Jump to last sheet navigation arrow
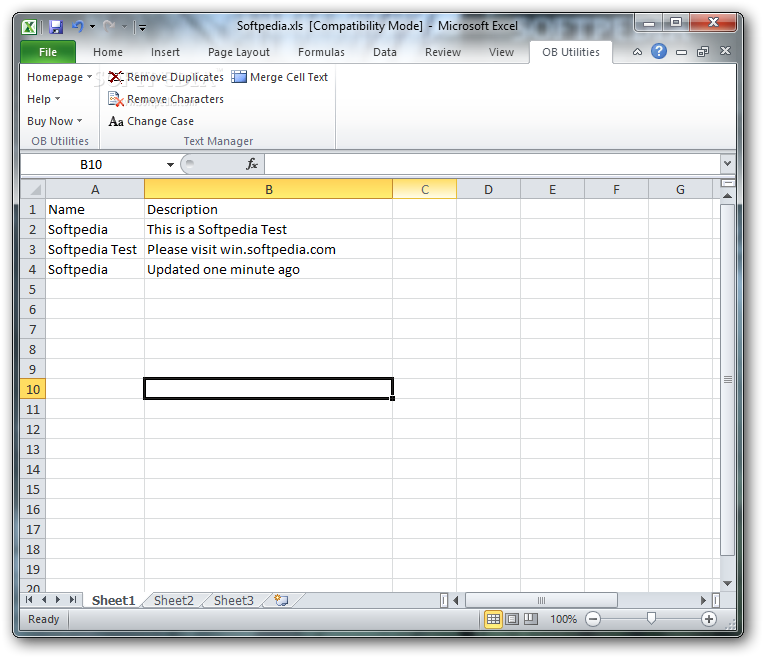The image size is (764, 658). pos(73,600)
